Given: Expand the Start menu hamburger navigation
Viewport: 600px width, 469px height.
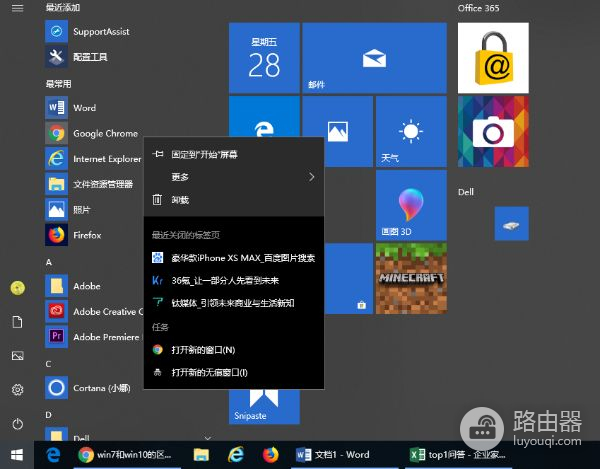Looking at the screenshot, I should 17,8.
